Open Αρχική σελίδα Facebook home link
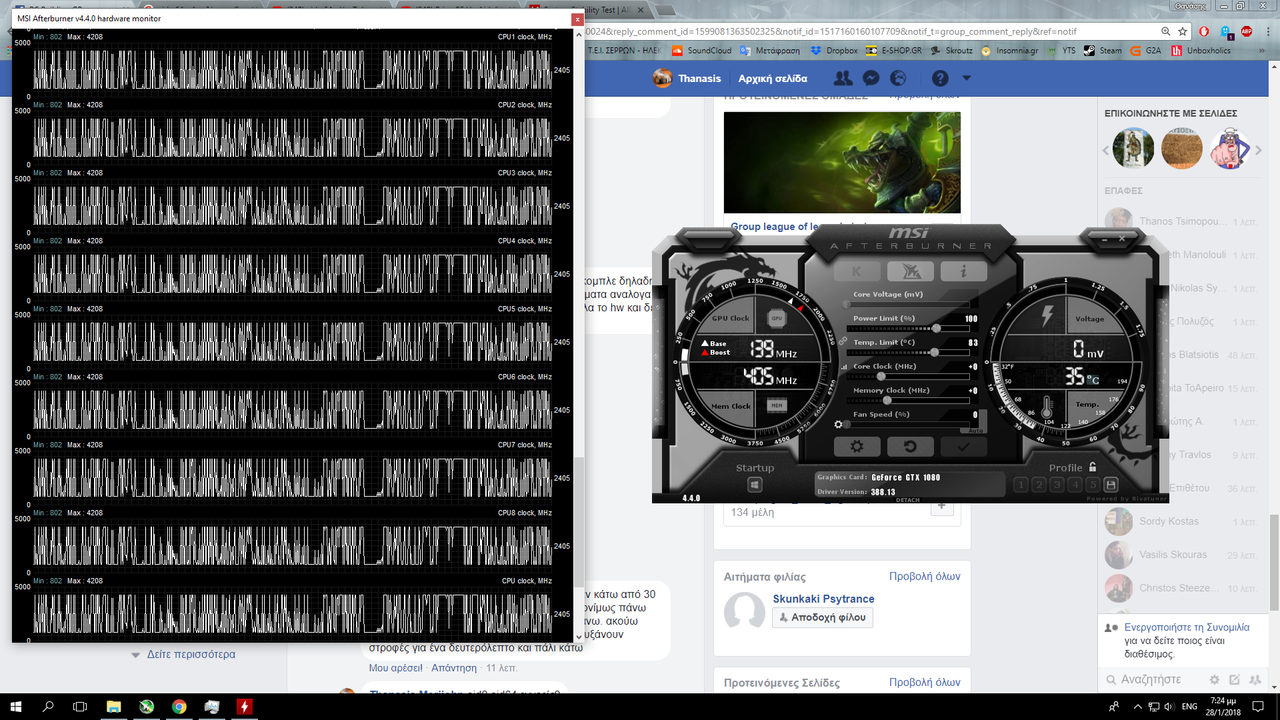 click(773, 78)
